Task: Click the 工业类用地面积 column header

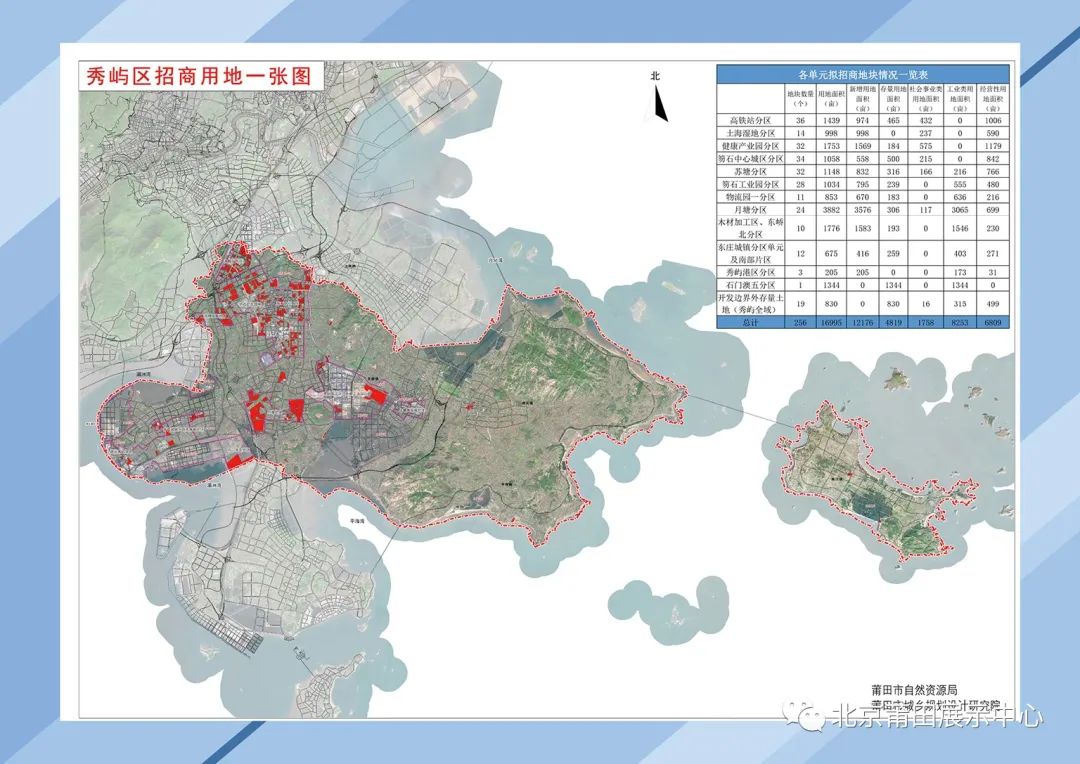Action: [960, 97]
